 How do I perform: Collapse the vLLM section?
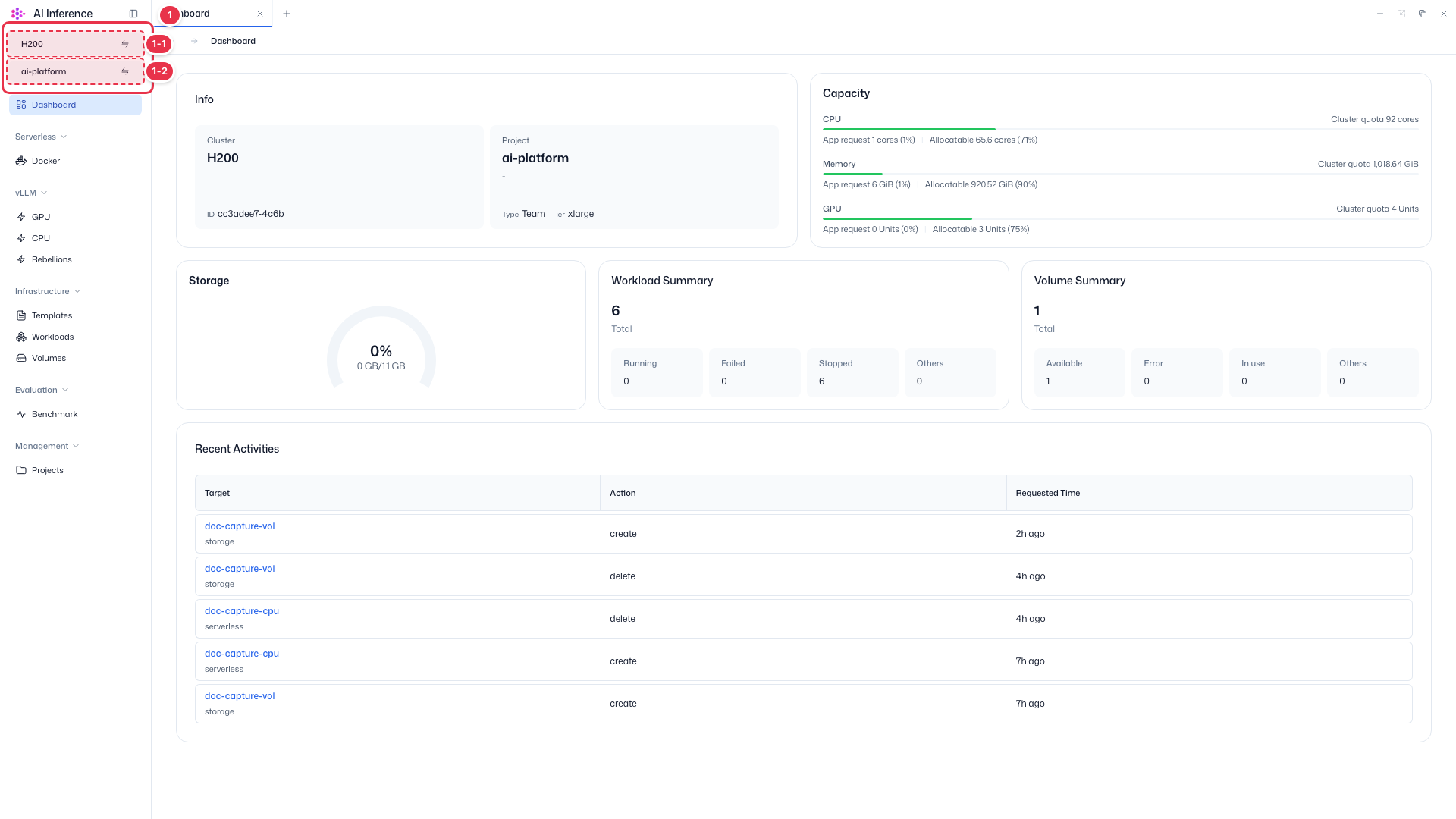click(x=31, y=193)
